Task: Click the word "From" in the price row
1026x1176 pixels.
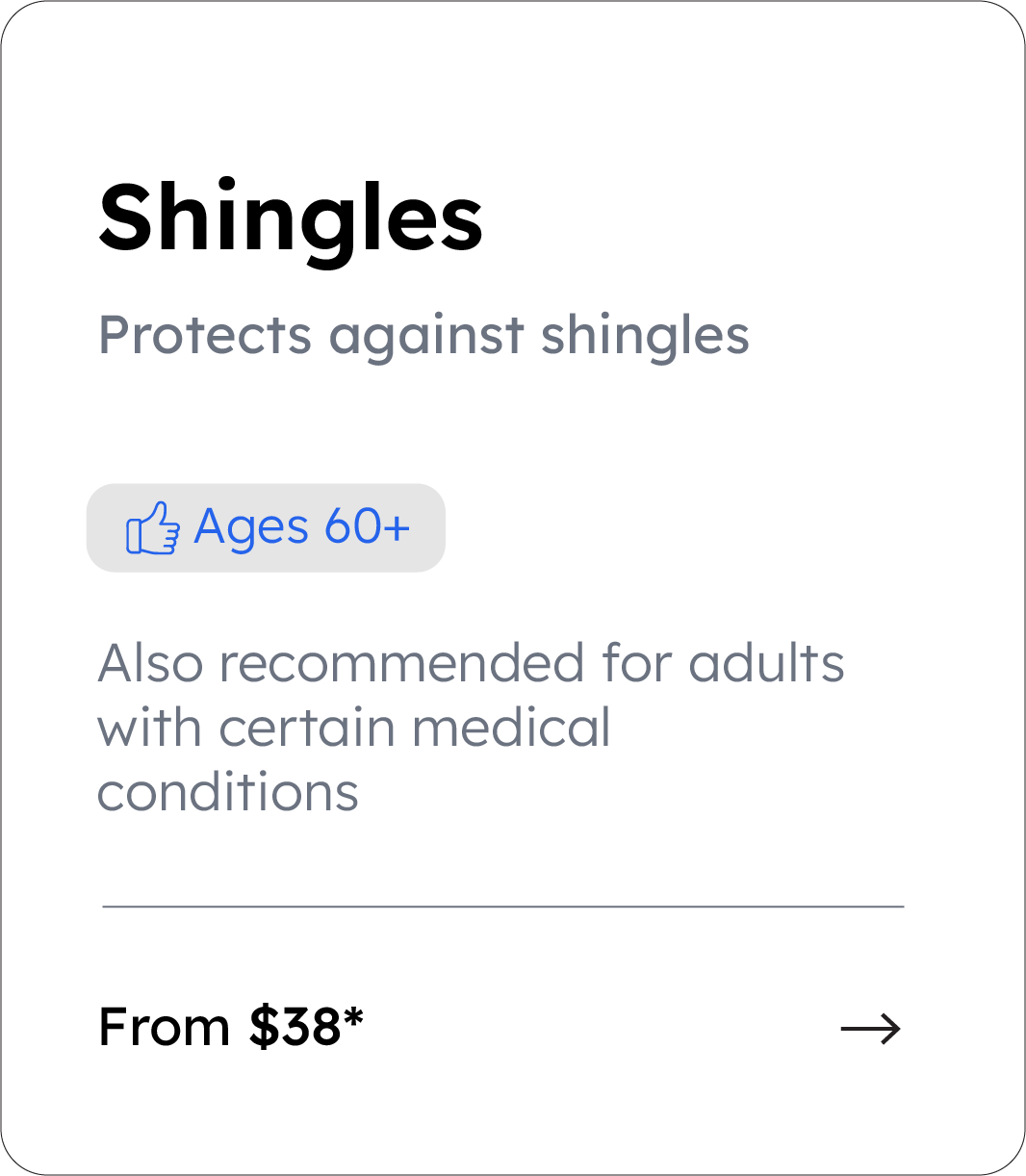Action: click(x=164, y=1027)
